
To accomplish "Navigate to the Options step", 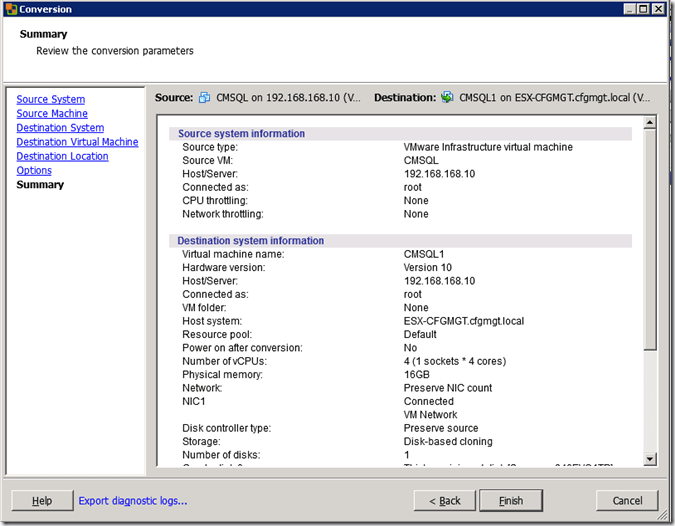I will pos(34,170).
